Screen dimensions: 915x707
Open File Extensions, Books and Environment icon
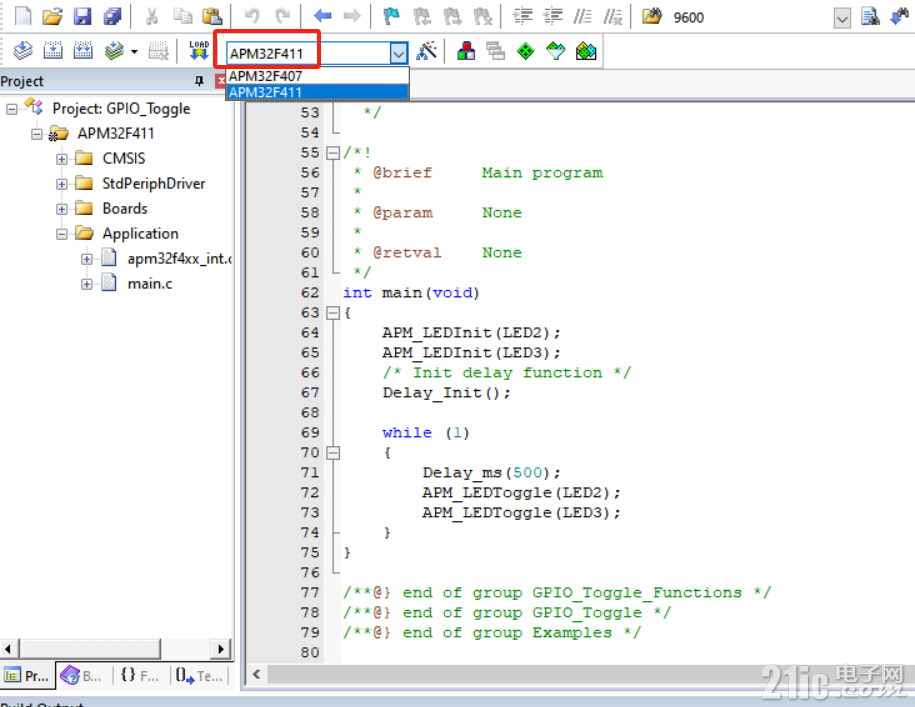(466, 51)
